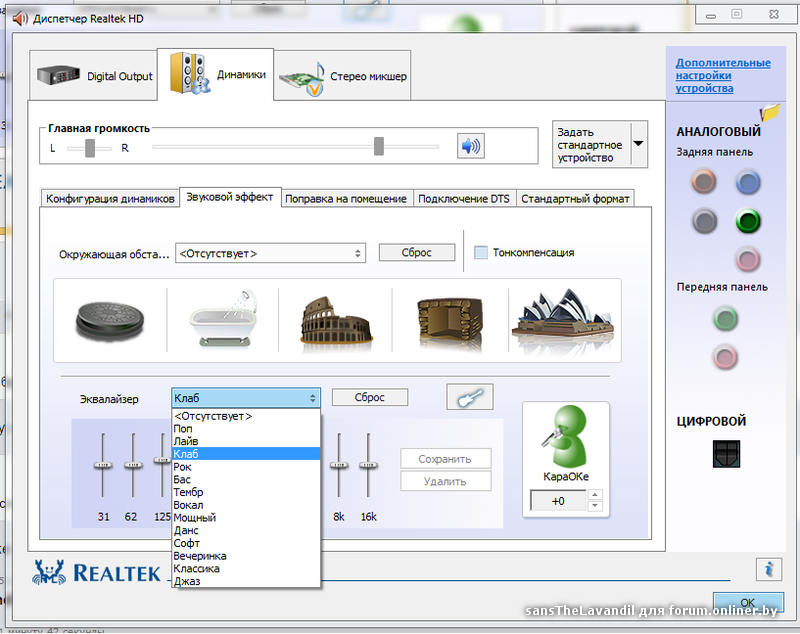Click the karaoke +0 value field
This screenshot has height=634, width=800.
click(x=559, y=500)
